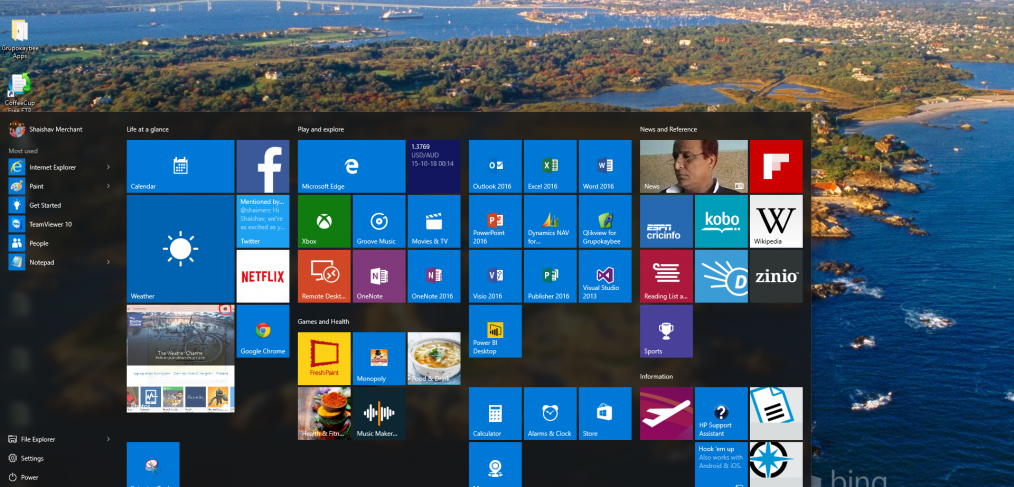The width and height of the screenshot is (1014, 487).
Task: Open ESPN cricinfo tile
Action: pyautogui.click(x=667, y=221)
